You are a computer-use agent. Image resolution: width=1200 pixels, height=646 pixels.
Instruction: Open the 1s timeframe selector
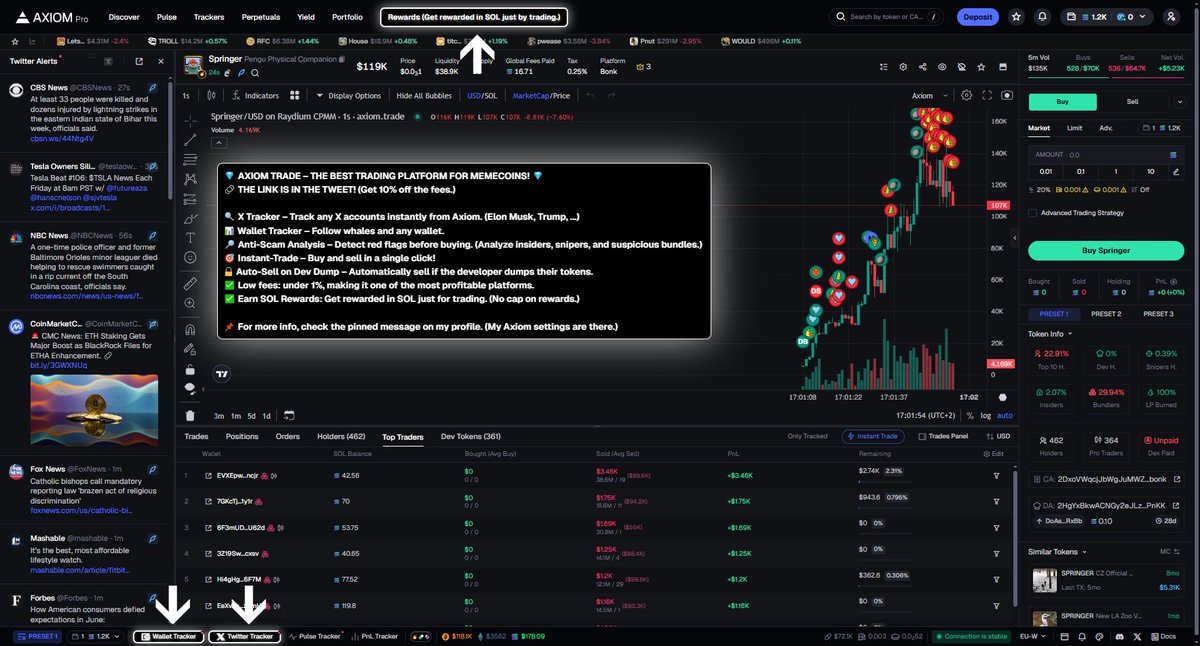(x=186, y=96)
